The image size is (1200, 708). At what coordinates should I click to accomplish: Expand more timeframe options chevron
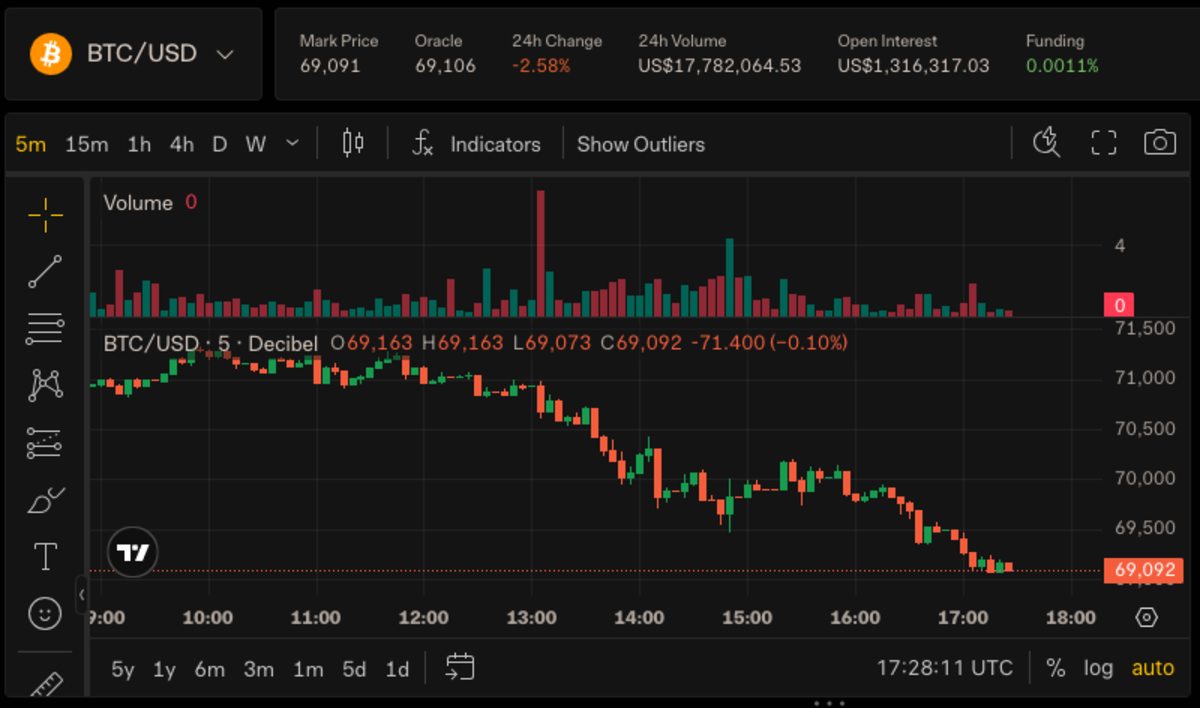click(x=292, y=143)
